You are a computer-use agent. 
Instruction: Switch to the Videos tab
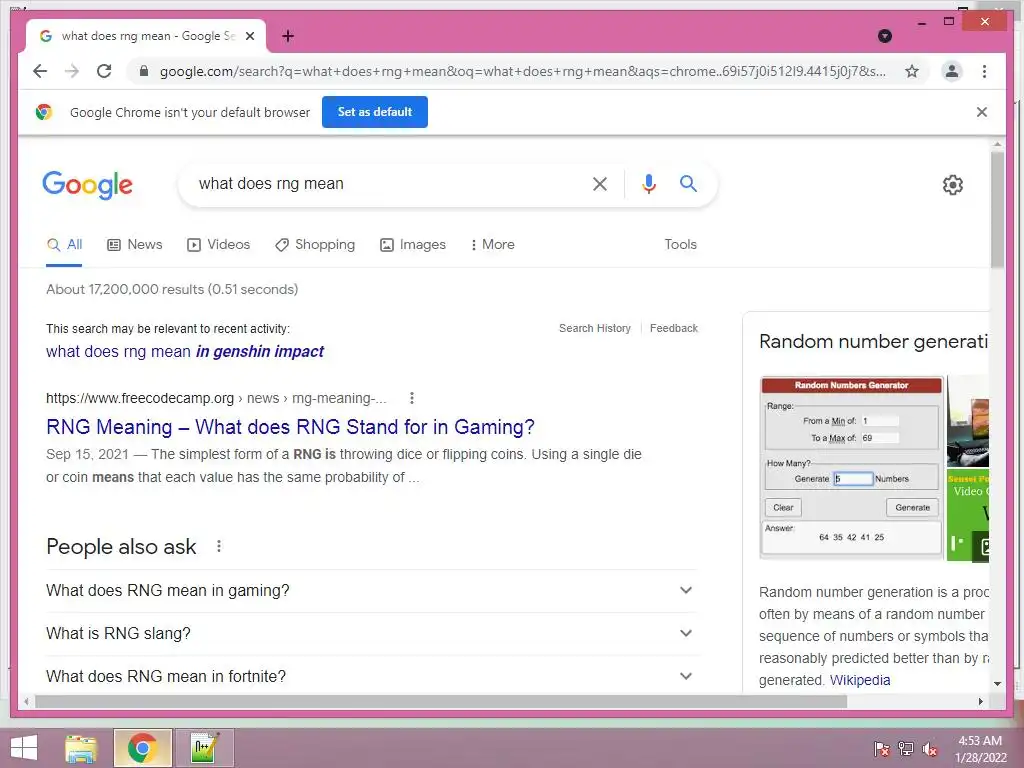(218, 244)
